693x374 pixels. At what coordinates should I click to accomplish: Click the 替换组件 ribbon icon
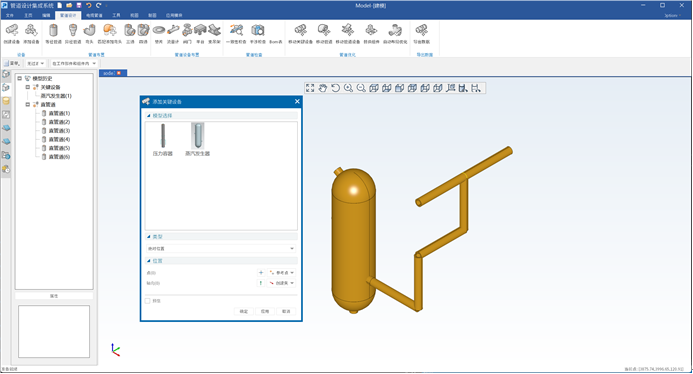point(371,34)
